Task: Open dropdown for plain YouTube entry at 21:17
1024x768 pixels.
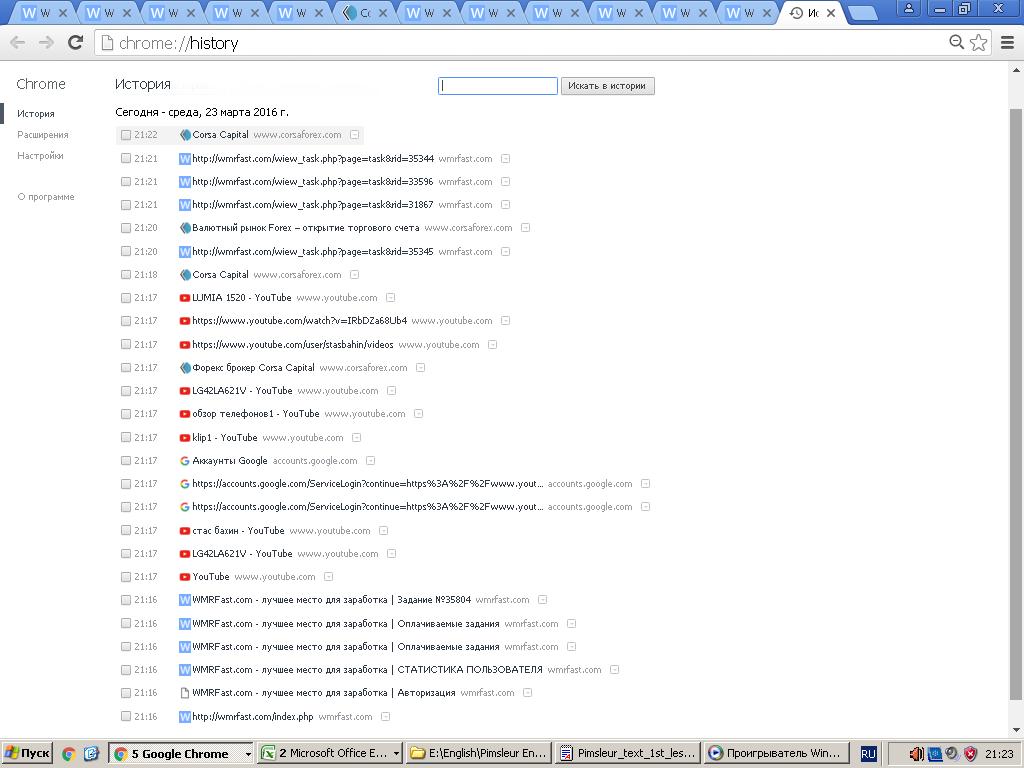Action: (328, 577)
